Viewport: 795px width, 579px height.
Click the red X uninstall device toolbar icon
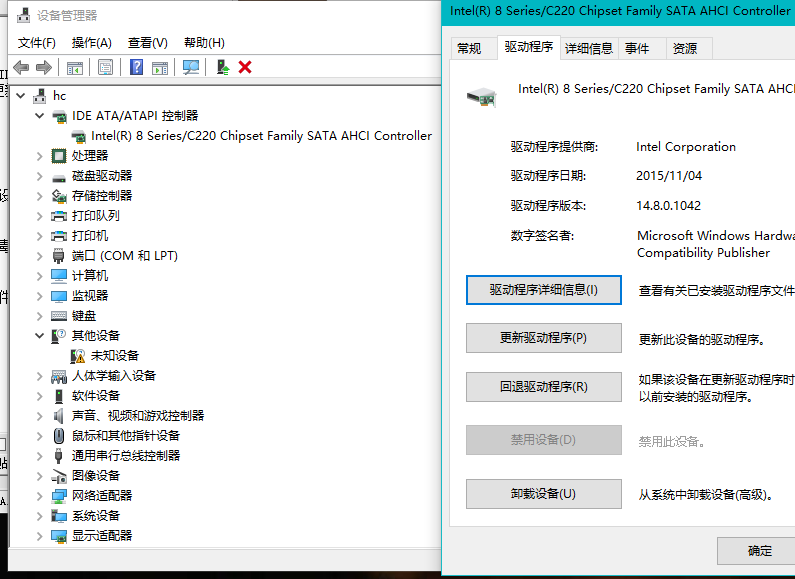point(245,67)
